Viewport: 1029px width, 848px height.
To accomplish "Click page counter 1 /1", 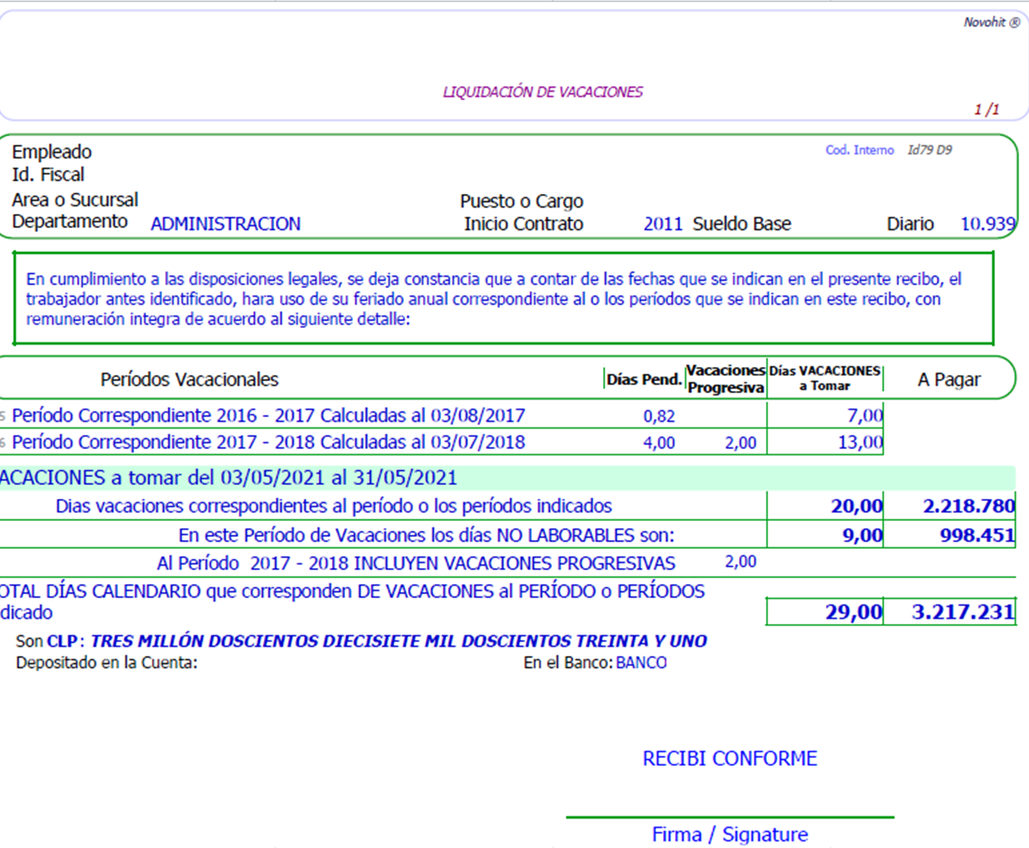I will click(x=986, y=109).
